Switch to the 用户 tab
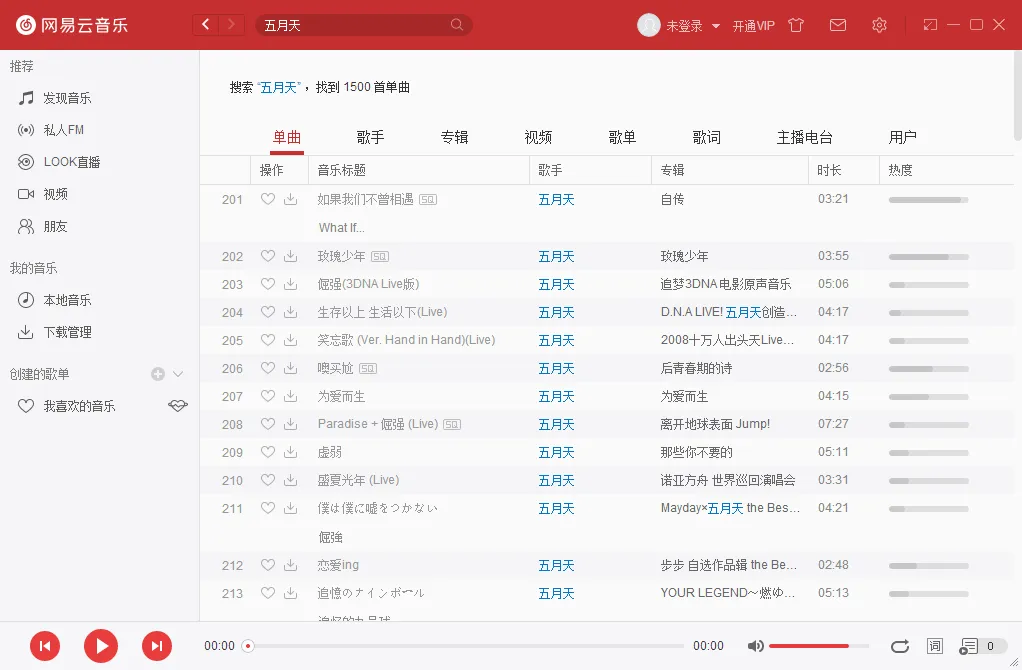Viewport: 1022px width, 670px height. pos(902,138)
